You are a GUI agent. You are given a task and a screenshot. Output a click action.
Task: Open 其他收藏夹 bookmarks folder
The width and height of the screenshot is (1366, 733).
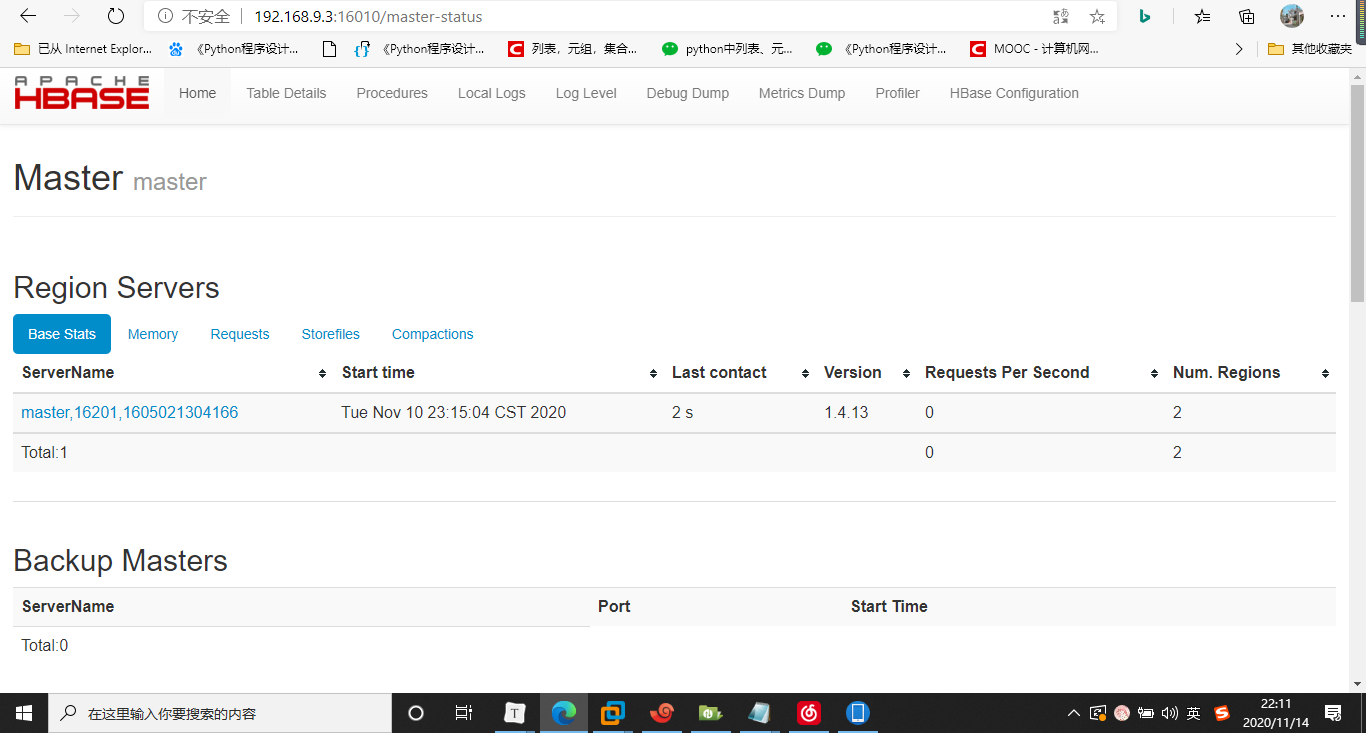tap(1310, 48)
